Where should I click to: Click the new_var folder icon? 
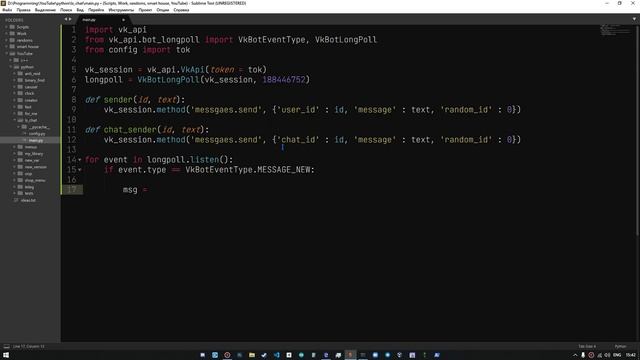(x=20, y=160)
